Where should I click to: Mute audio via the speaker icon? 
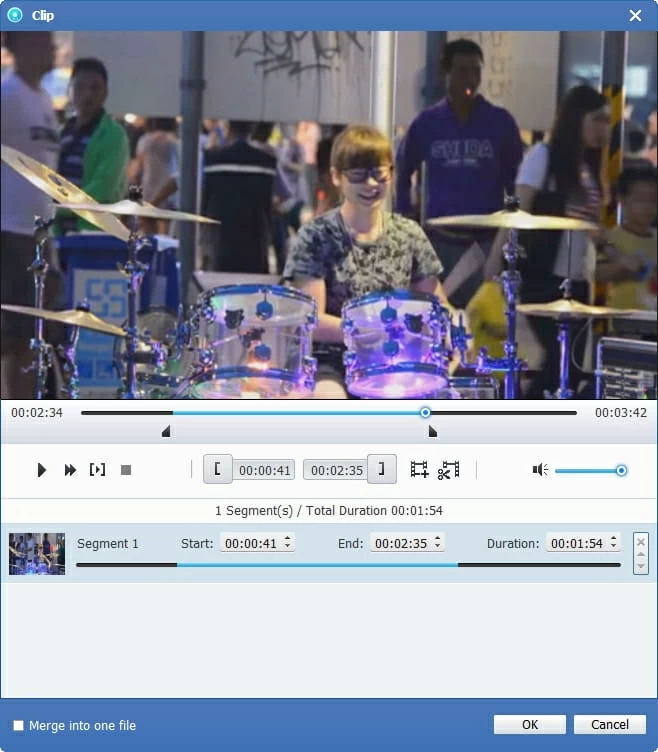click(540, 470)
